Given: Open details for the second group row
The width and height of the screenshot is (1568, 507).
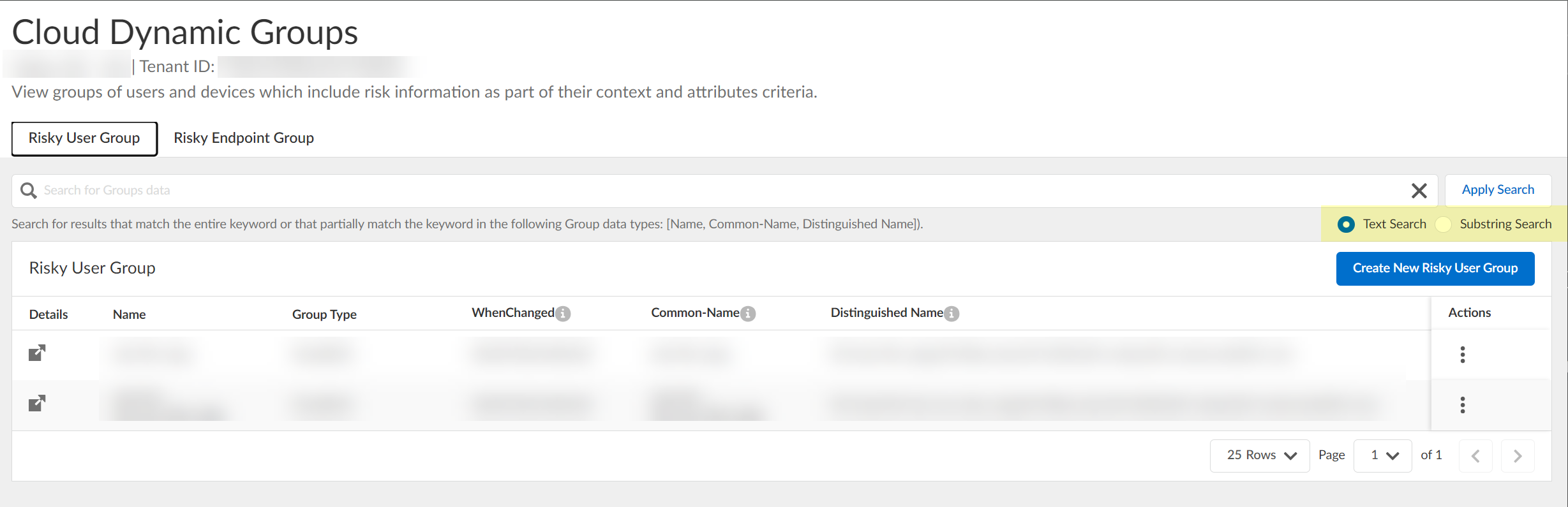Looking at the screenshot, I should click(37, 403).
